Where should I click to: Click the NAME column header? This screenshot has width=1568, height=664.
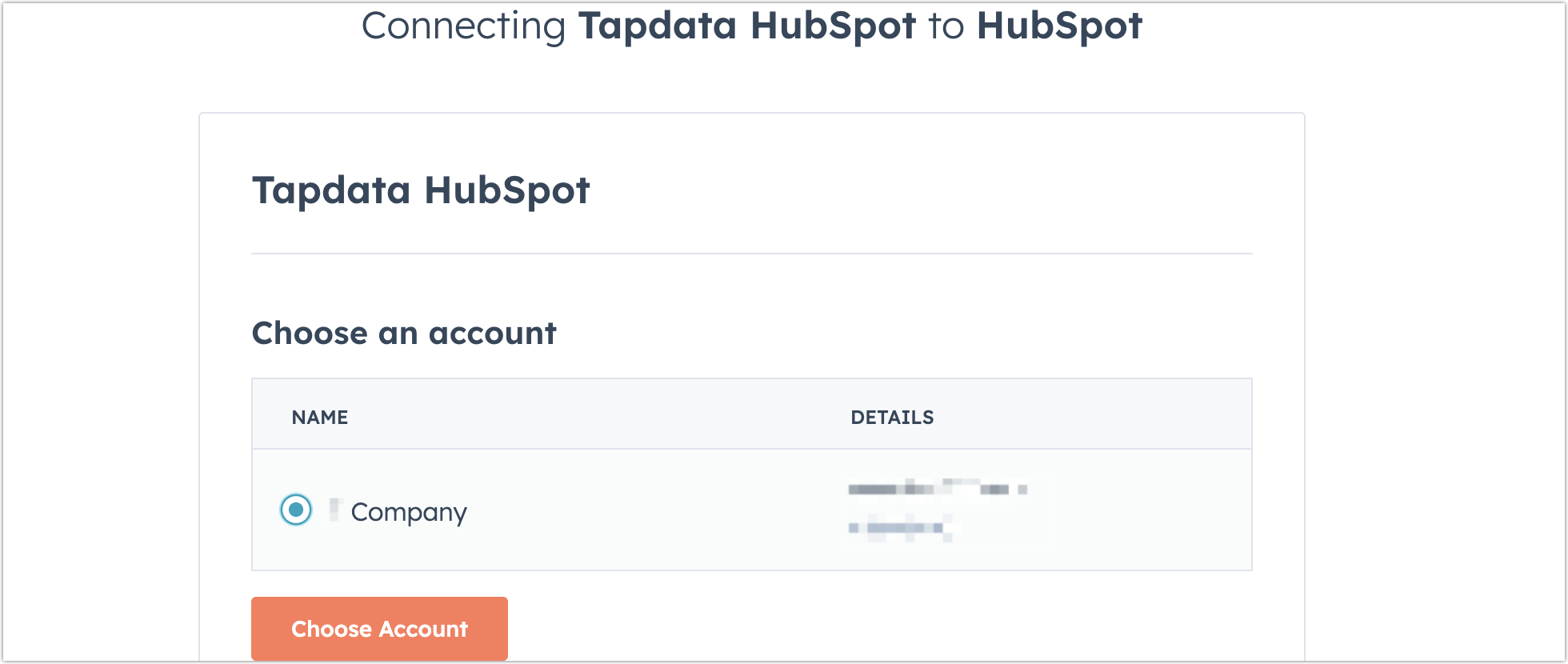point(318,417)
